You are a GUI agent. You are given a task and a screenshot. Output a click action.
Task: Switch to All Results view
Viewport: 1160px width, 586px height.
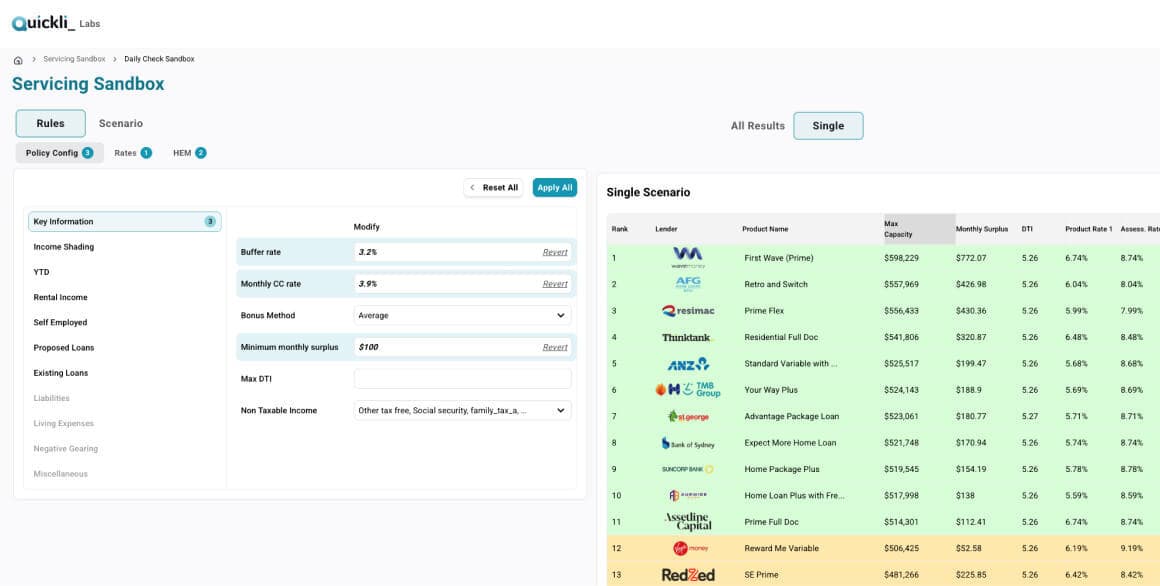click(756, 125)
